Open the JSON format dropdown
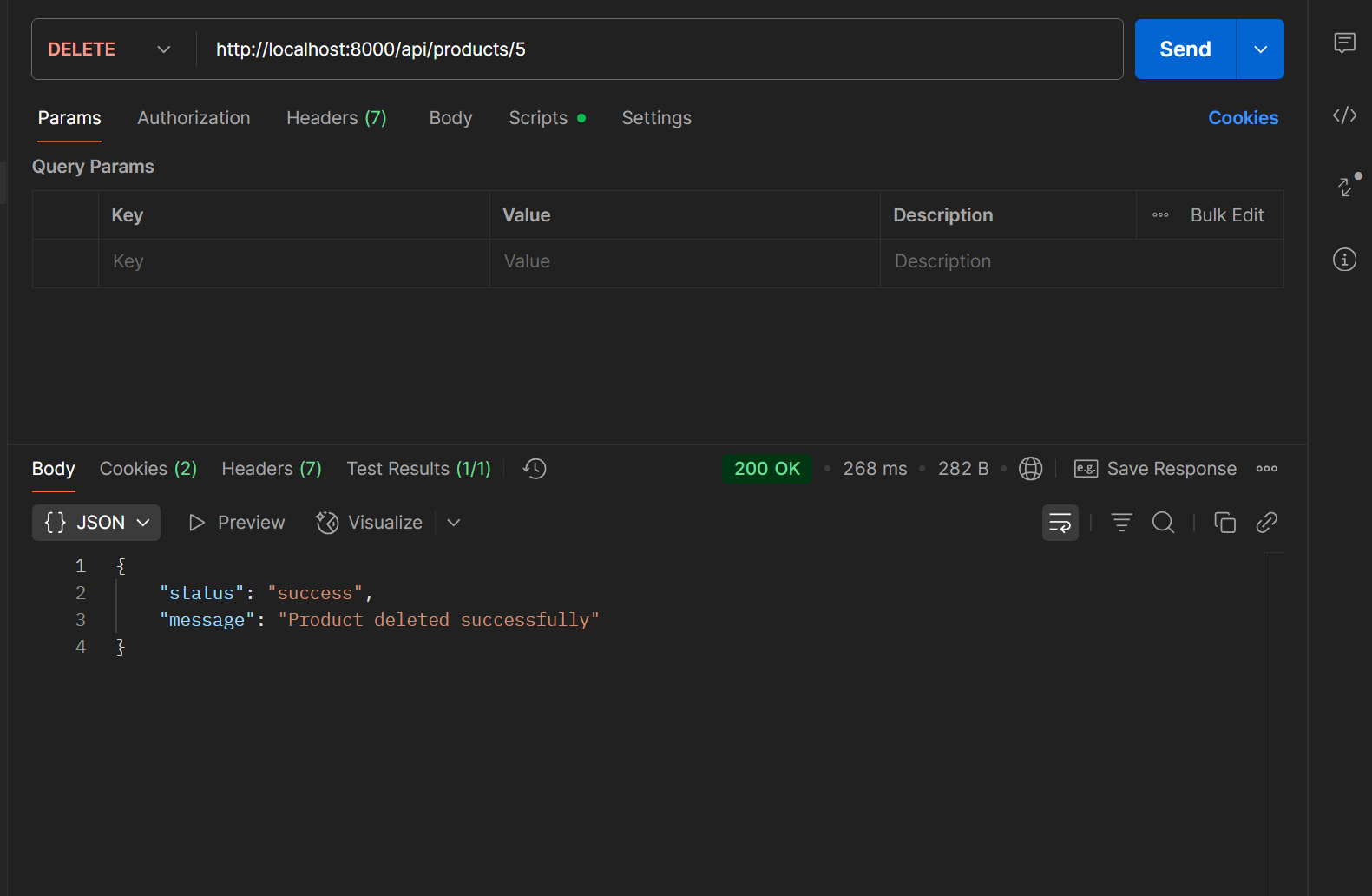The width and height of the screenshot is (1372, 896). (x=96, y=523)
